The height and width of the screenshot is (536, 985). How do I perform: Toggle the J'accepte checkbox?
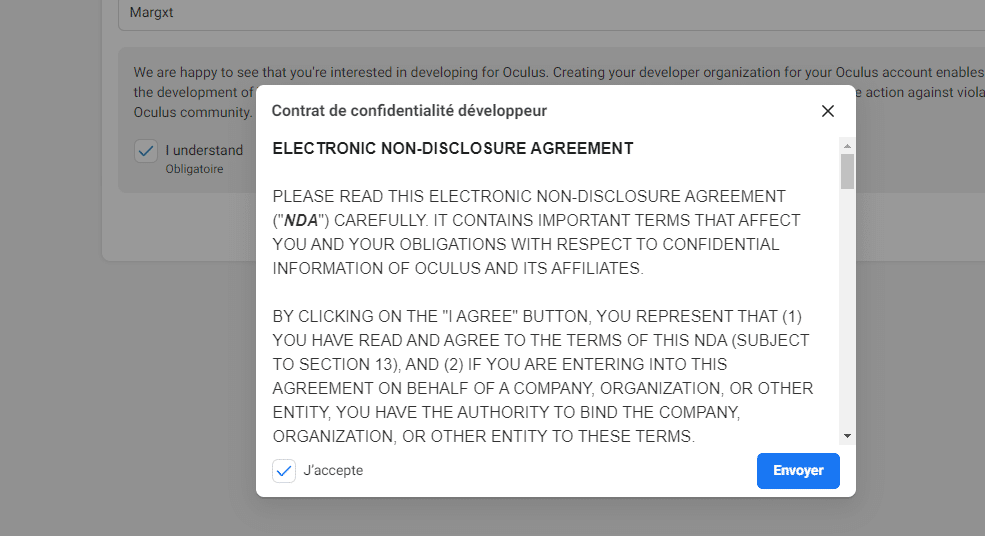(x=284, y=471)
